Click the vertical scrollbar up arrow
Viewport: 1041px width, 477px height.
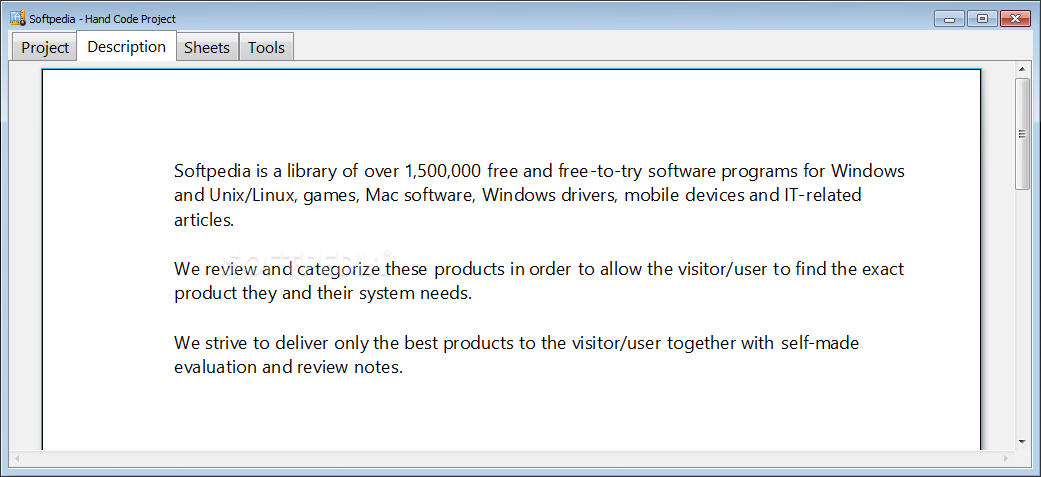1022,69
